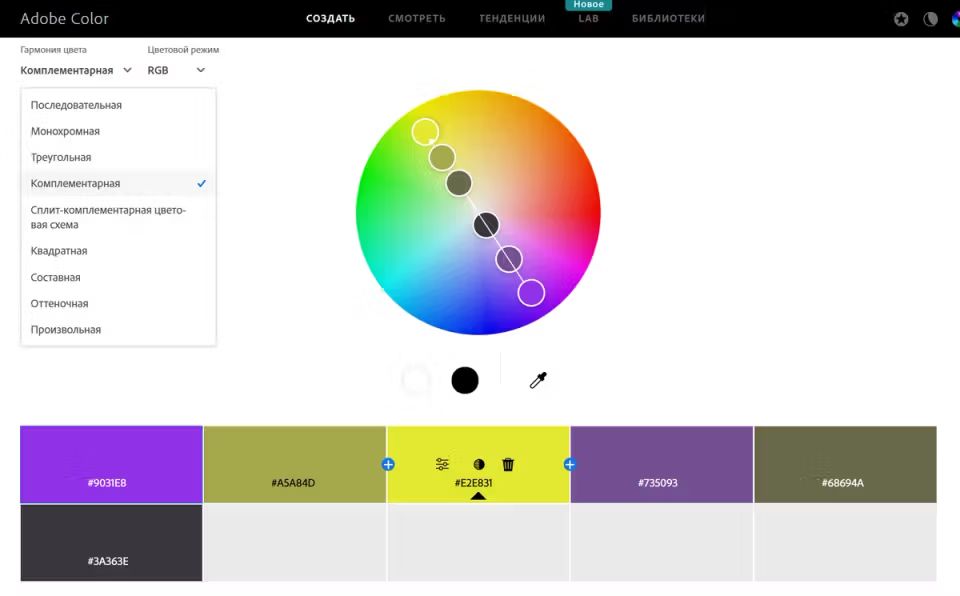Select the Треугольная harmony option
Screen dimensions: 960x596
click(x=61, y=157)
